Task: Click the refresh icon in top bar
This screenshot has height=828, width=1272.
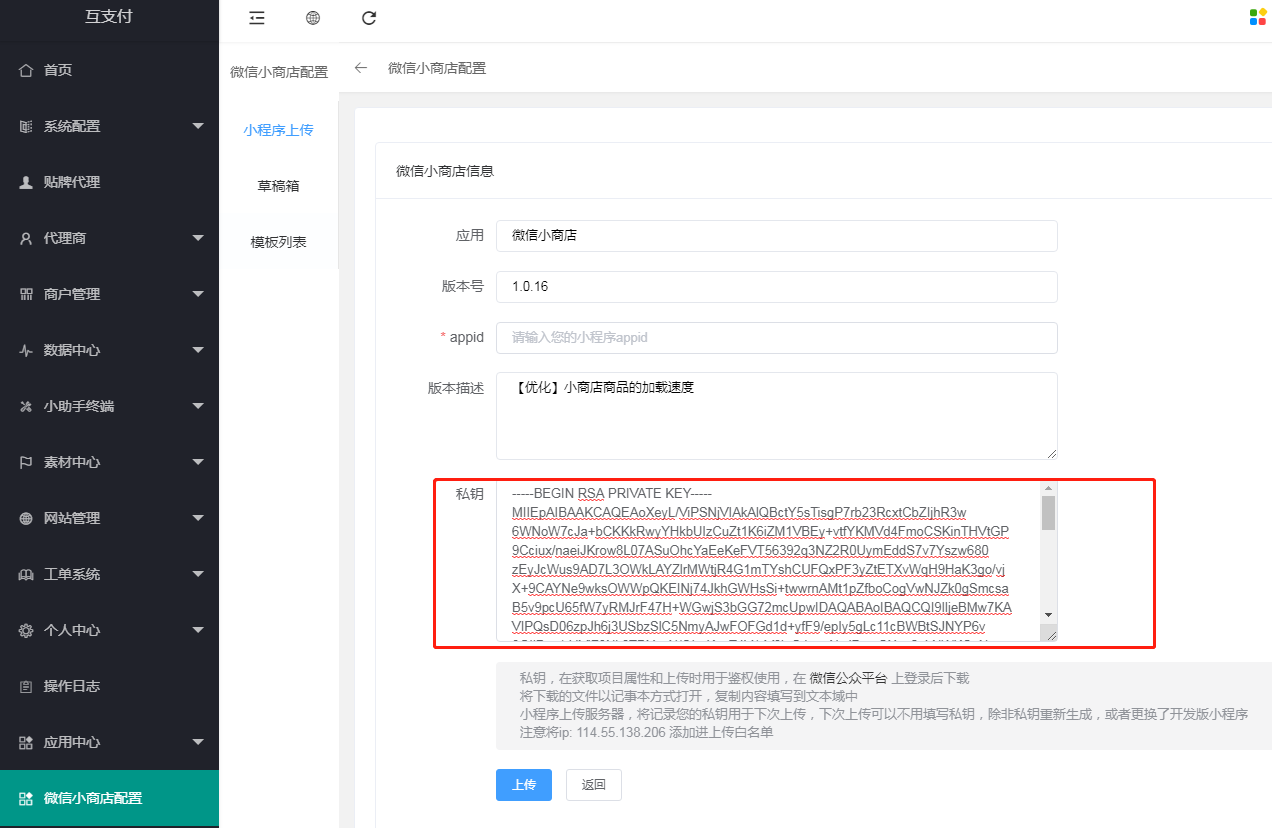Action: (x=369, y=17)
